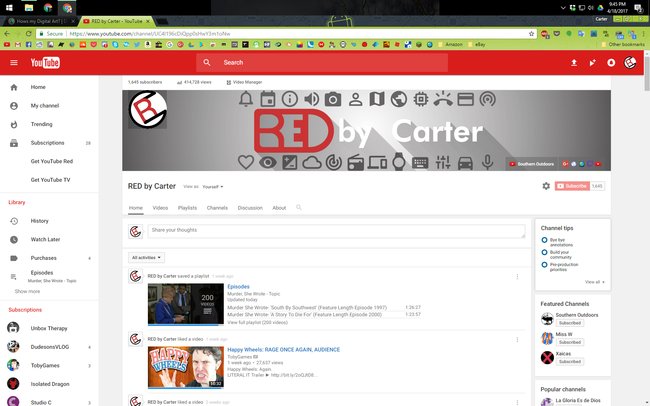Toggle Subscribed for Xaicas
Image resolution: width=650 pixels, height=406 pixels.
570,362
